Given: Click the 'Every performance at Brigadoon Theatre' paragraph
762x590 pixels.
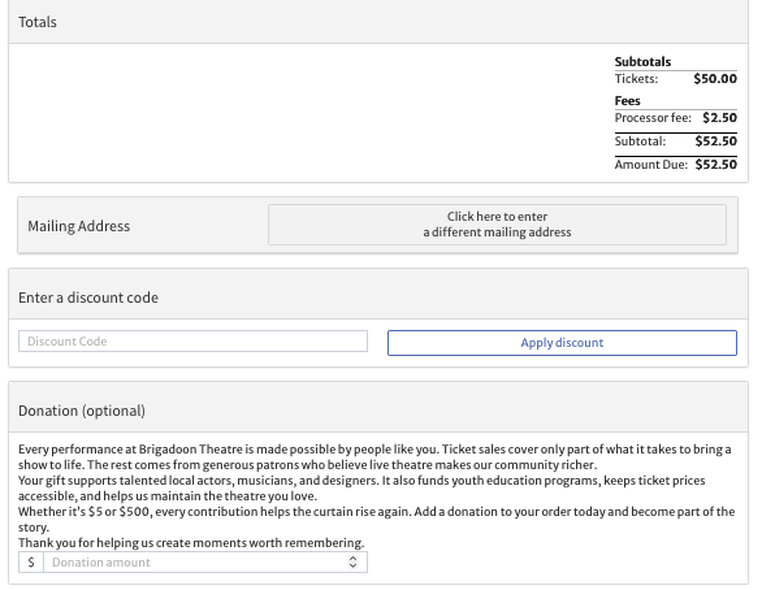Looking at the screenshot, I should pyautogui.click(x=375, y=457).
